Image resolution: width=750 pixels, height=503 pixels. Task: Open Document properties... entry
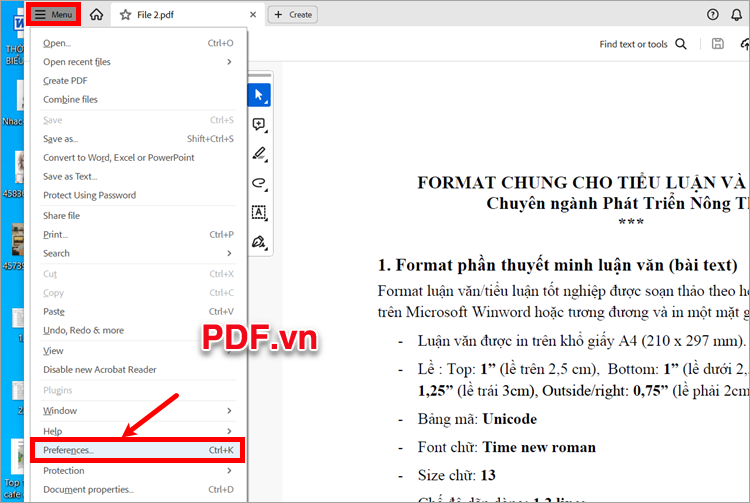pyautogui.click(x=138, y=490)
